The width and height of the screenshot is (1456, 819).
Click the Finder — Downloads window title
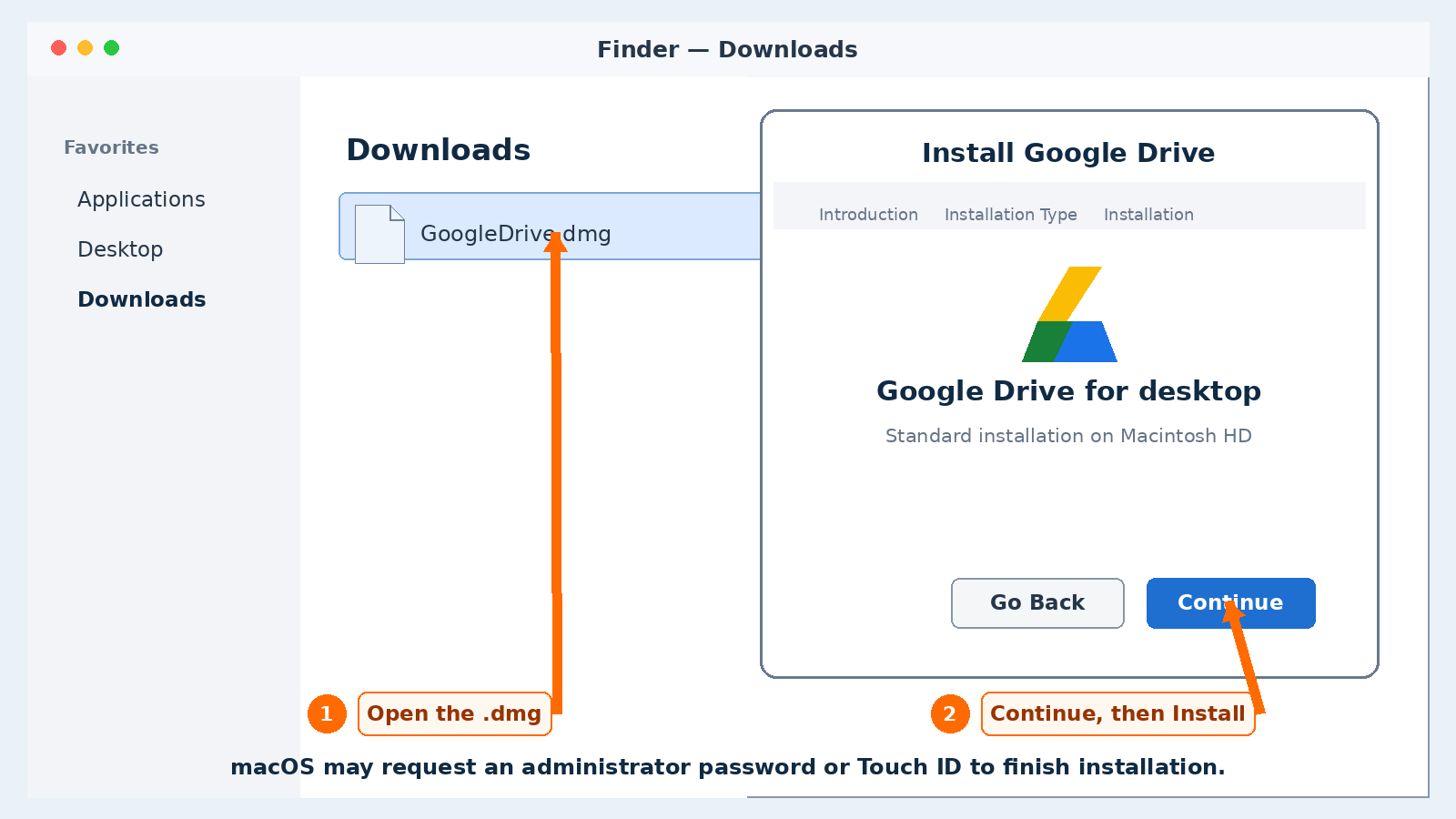point(727,49)
